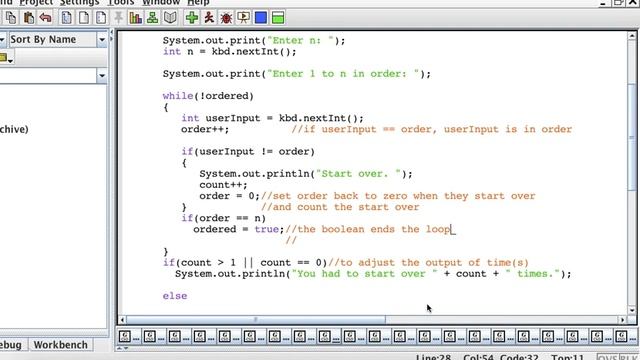Open the Project menu

pos(36,2)
